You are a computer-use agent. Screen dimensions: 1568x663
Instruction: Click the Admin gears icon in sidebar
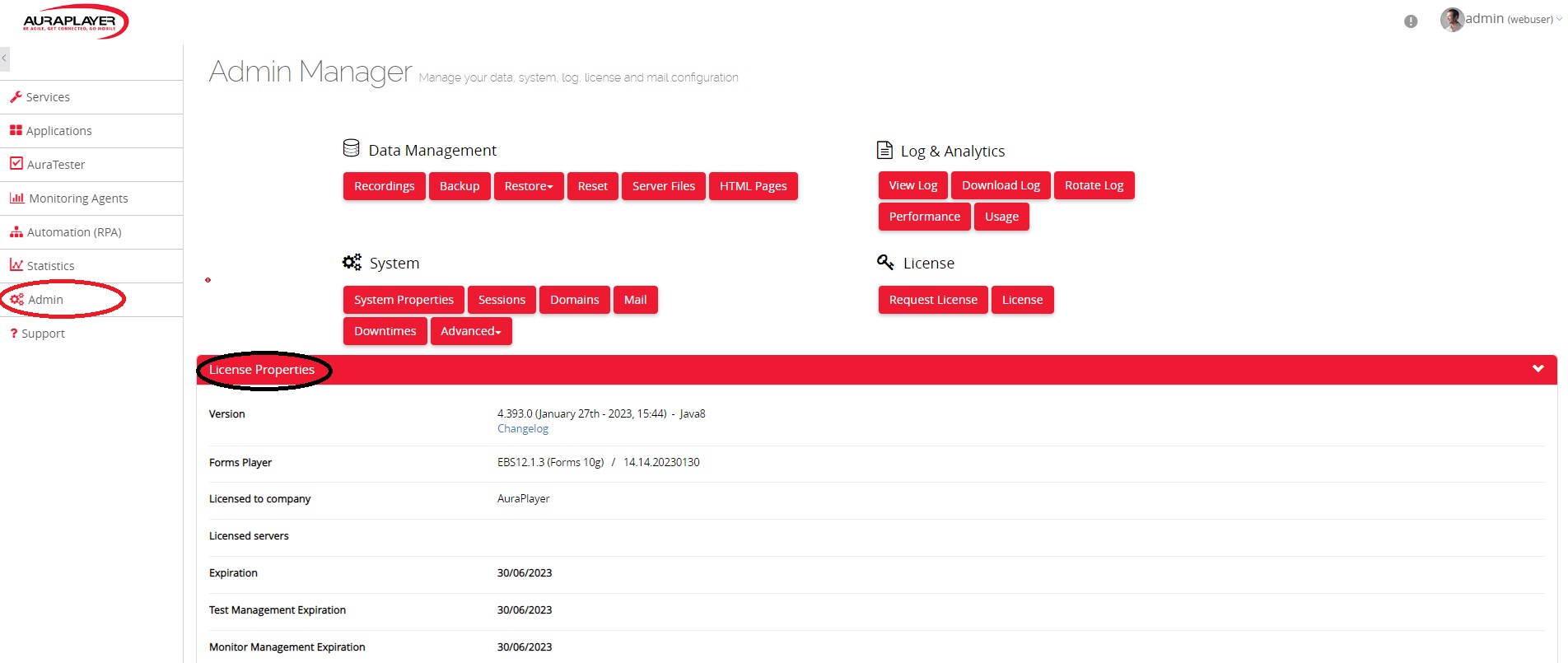pyautogui.click(x=17, y=299)
